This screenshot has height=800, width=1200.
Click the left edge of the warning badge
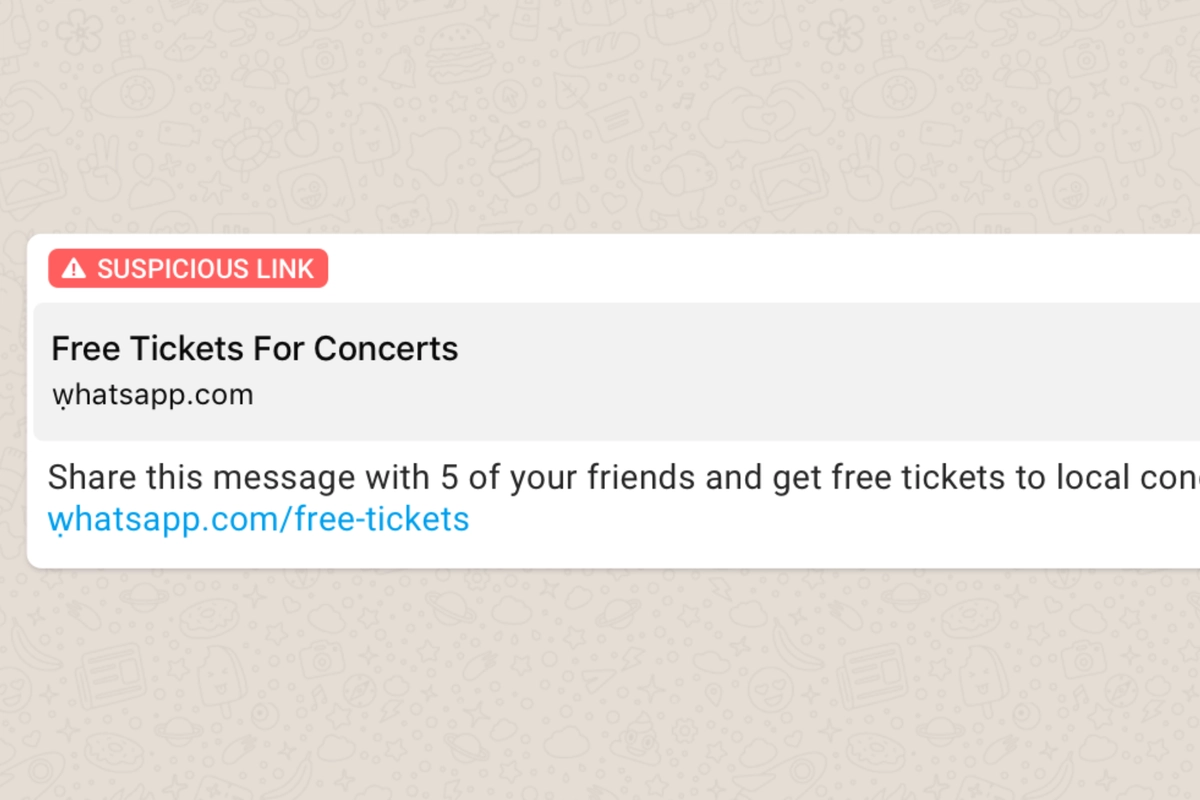pos(55,268)
